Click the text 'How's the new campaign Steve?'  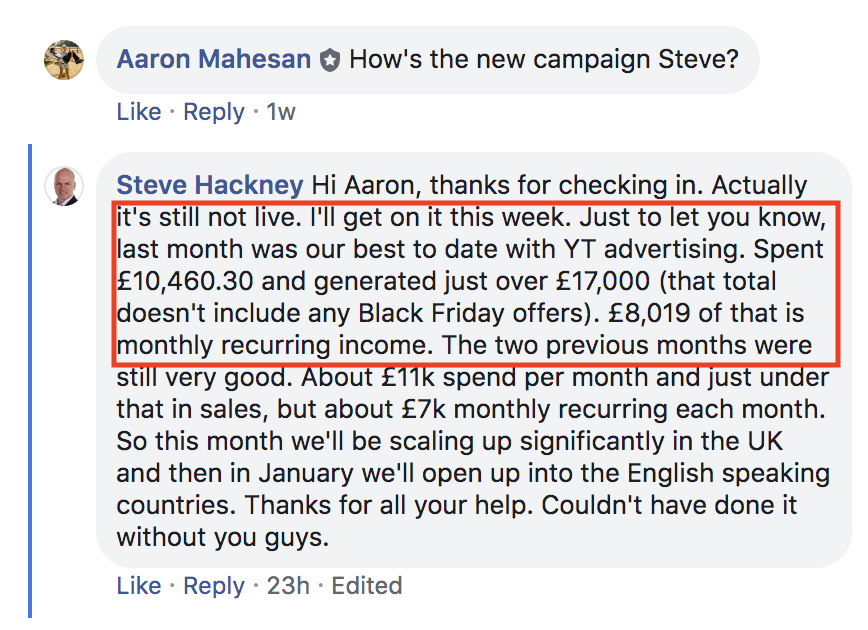tap(544, 60)
